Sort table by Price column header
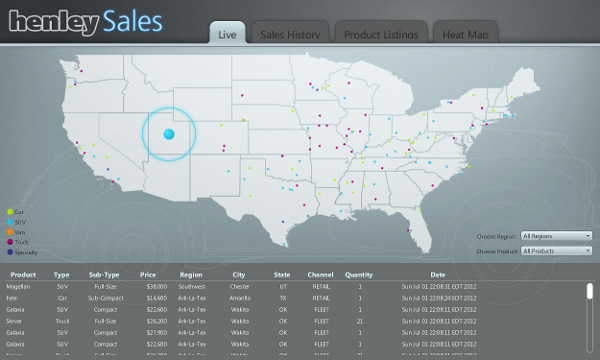Screen dimensions: 600x360 pyautogui.click(x=148, y=275)
